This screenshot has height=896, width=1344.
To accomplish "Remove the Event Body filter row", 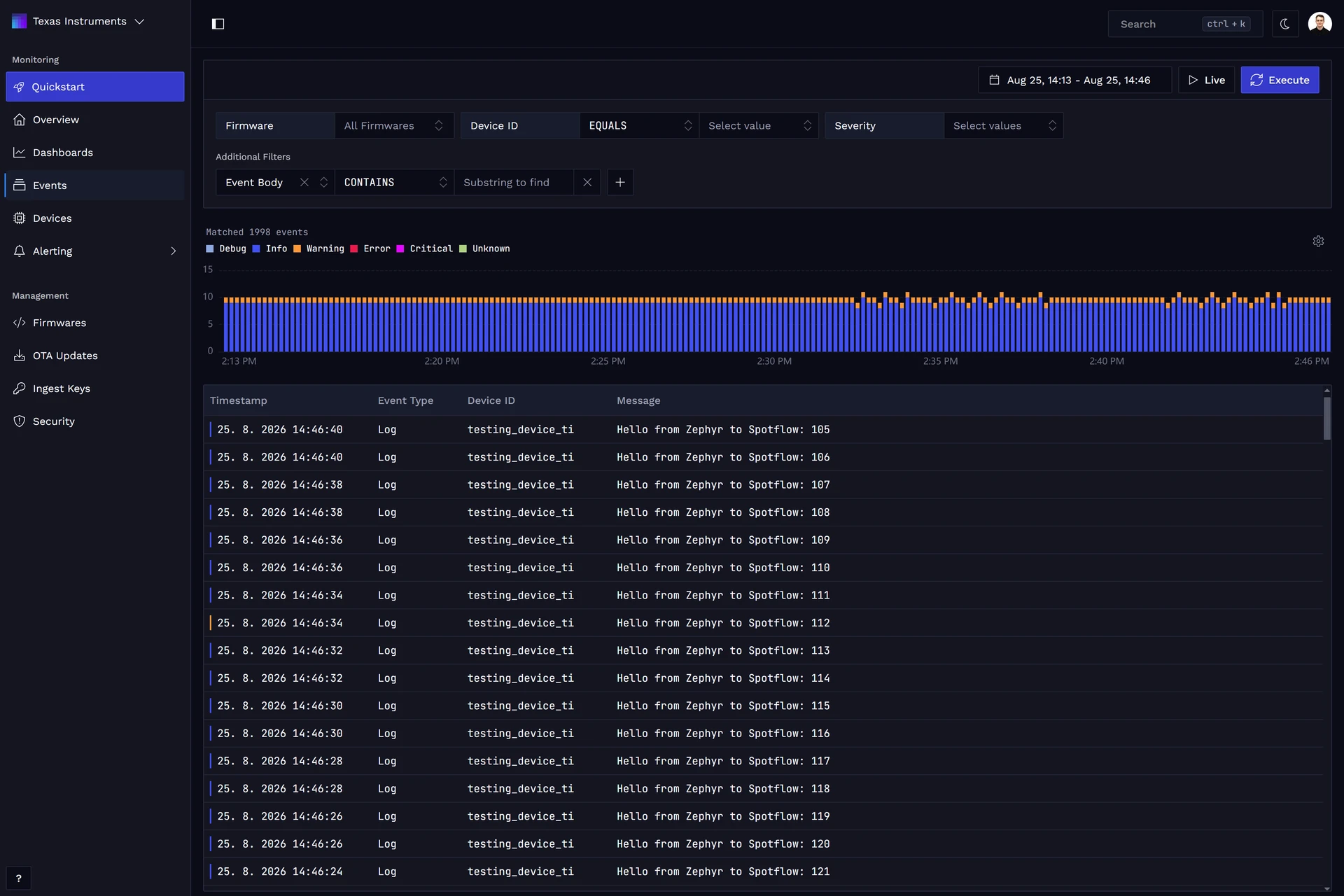I will click(x=587, y=183).
